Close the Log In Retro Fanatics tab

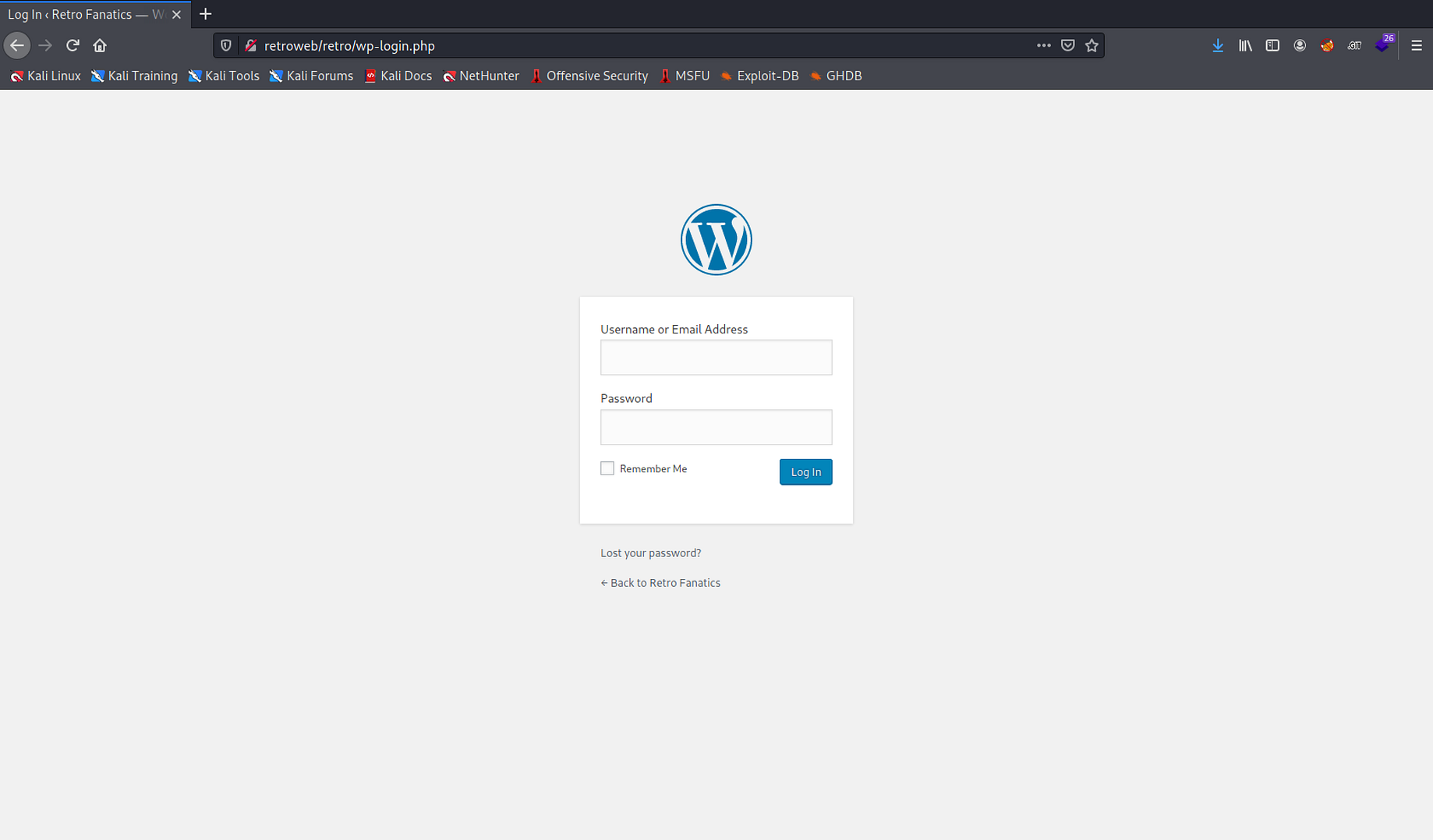[176, 14]
